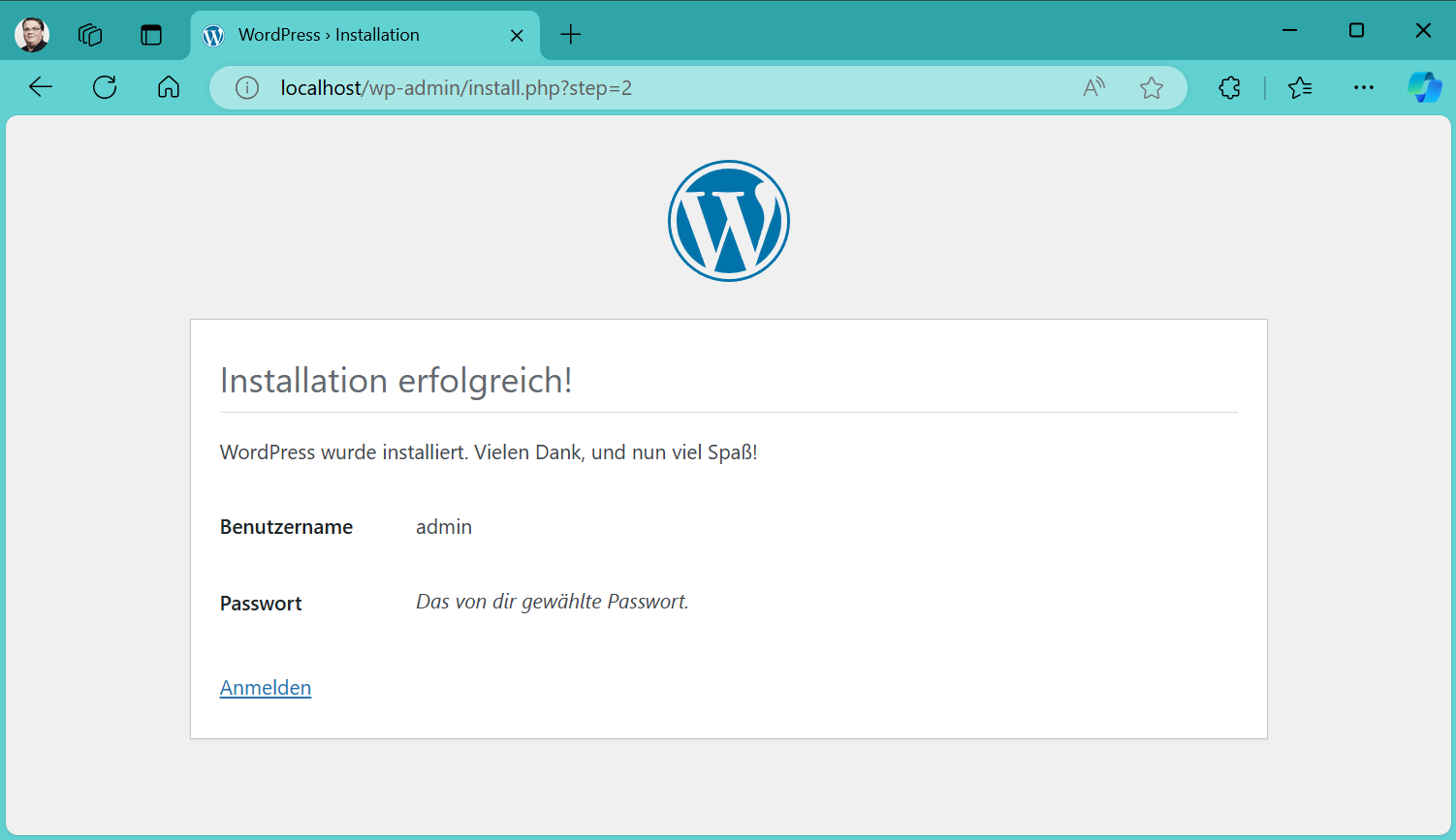Click the Anmelden login link
1456x840 pixels.
tap(266, 688)
